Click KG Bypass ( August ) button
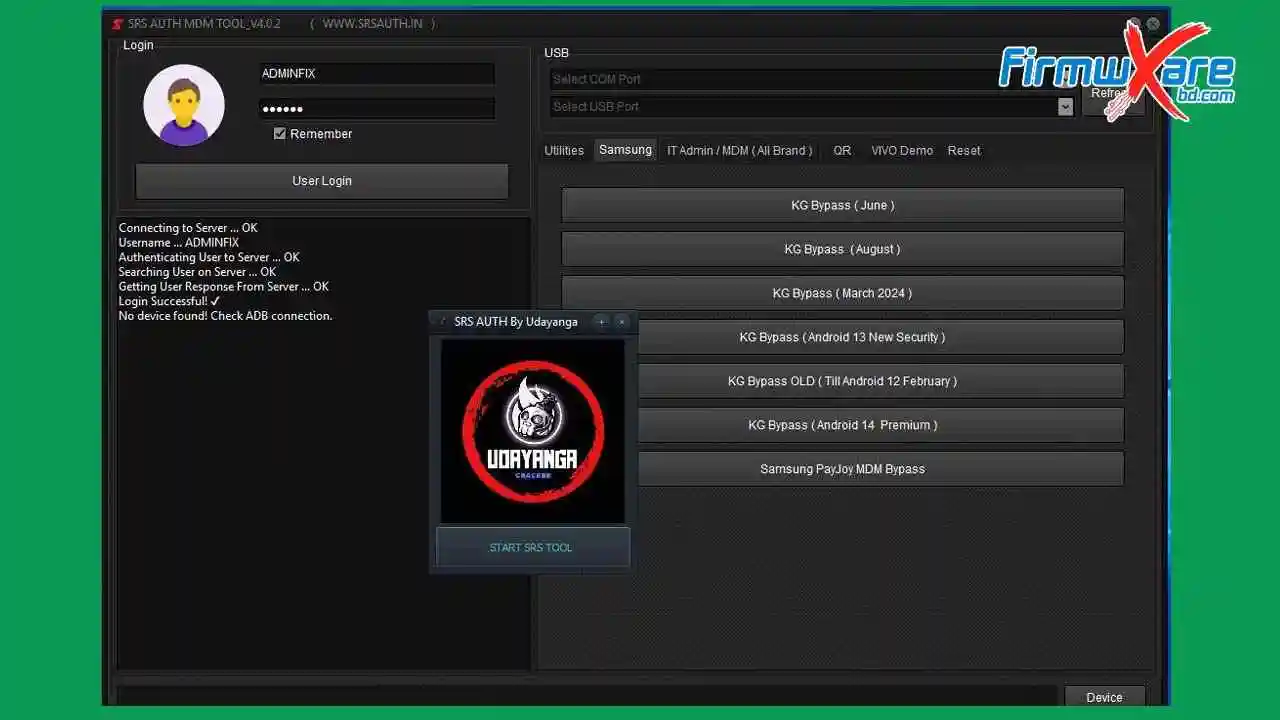 point(842,249)
